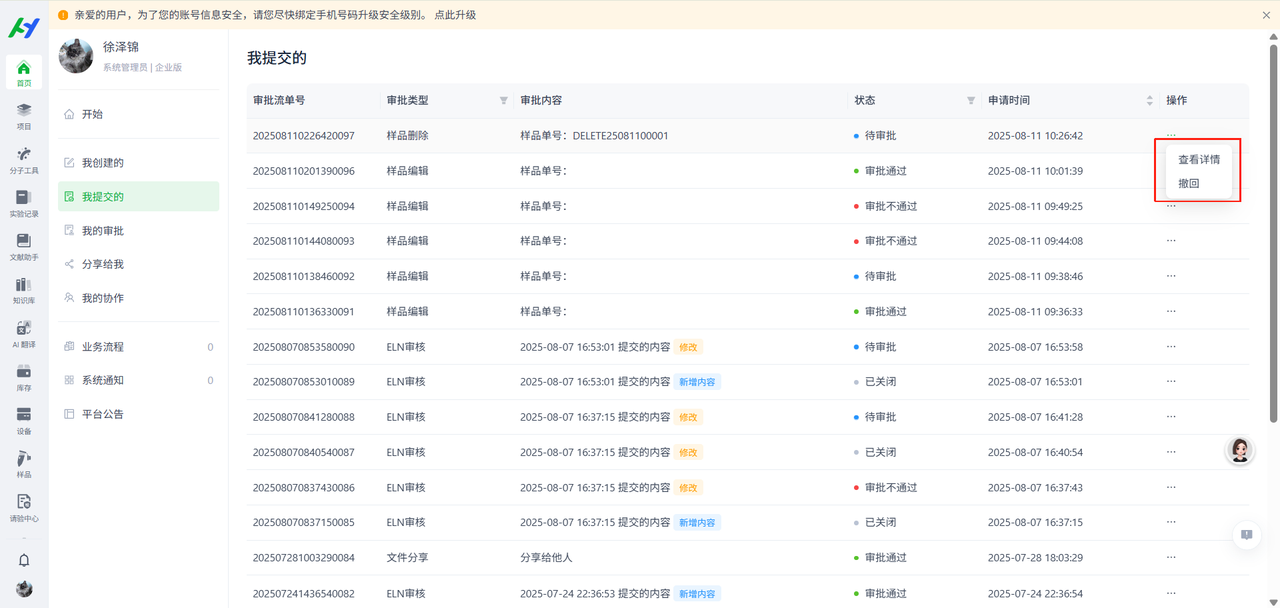The image size is (1280, 608).
Task: Open the 库存 inventory icon
Action: point(24,376)
